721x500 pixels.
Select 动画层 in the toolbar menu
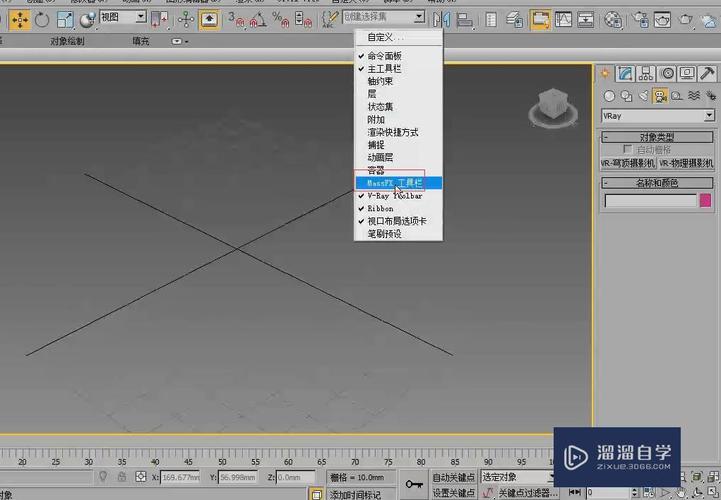point(398,157)
